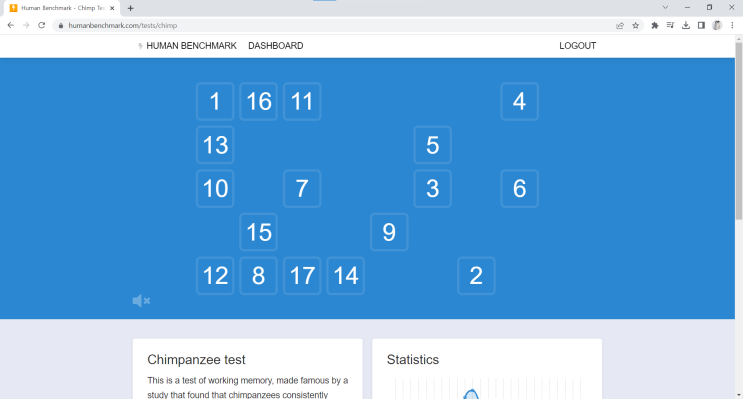Click the scrollbar down arrow

click(739, 395)
